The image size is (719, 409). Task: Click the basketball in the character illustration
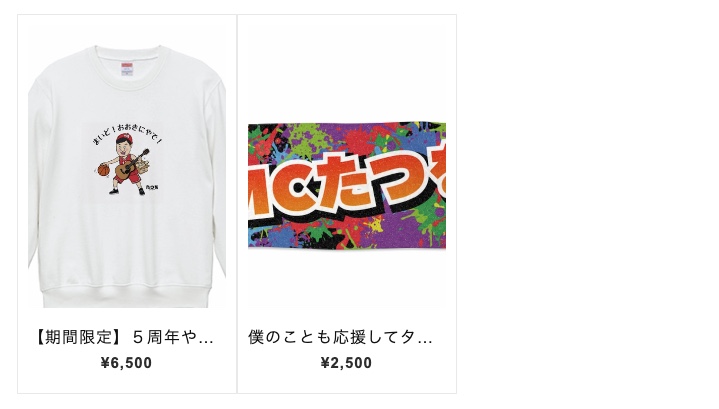tap(103, 170)
